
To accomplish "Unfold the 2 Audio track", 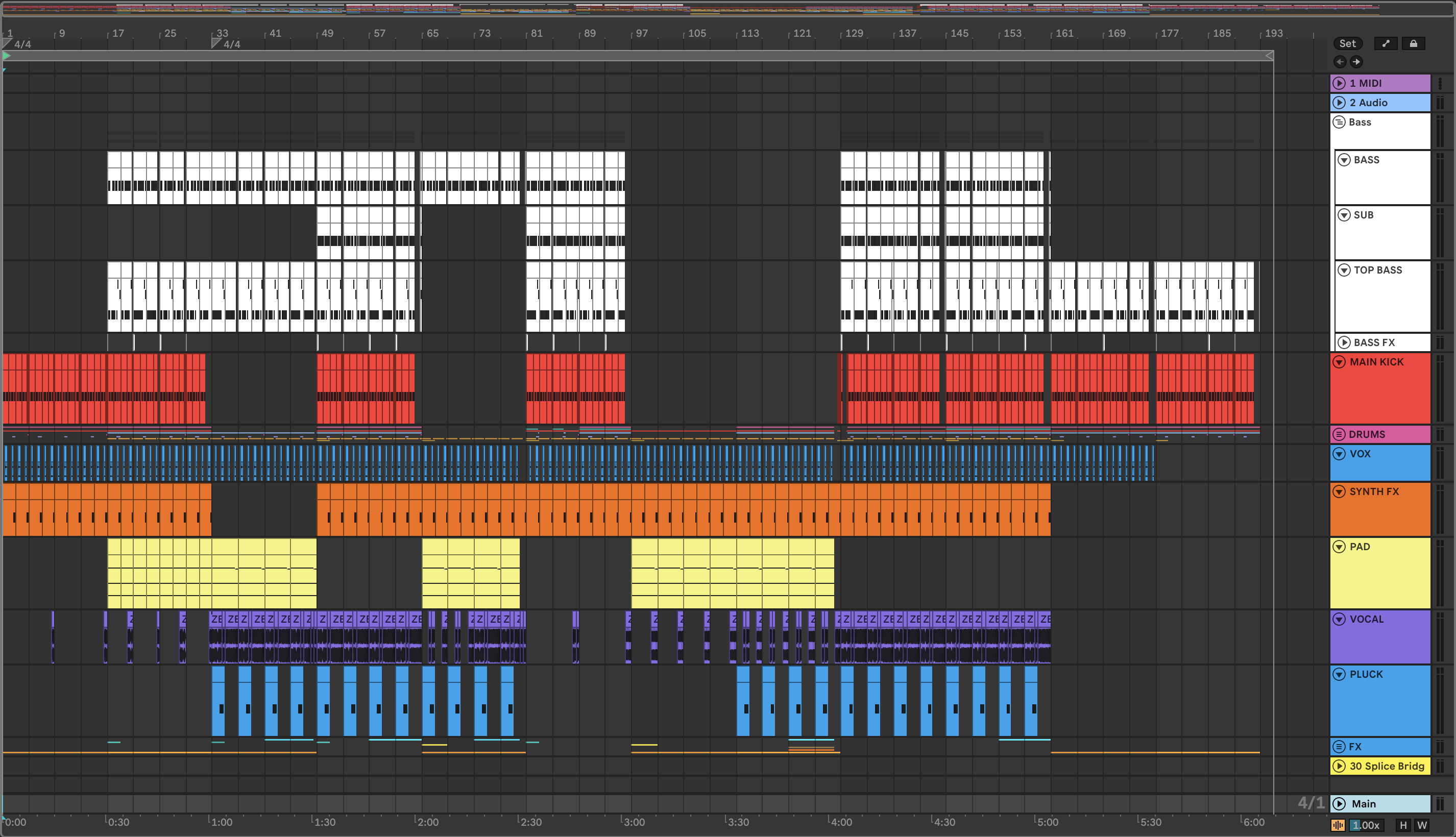I will point(1339,103).
